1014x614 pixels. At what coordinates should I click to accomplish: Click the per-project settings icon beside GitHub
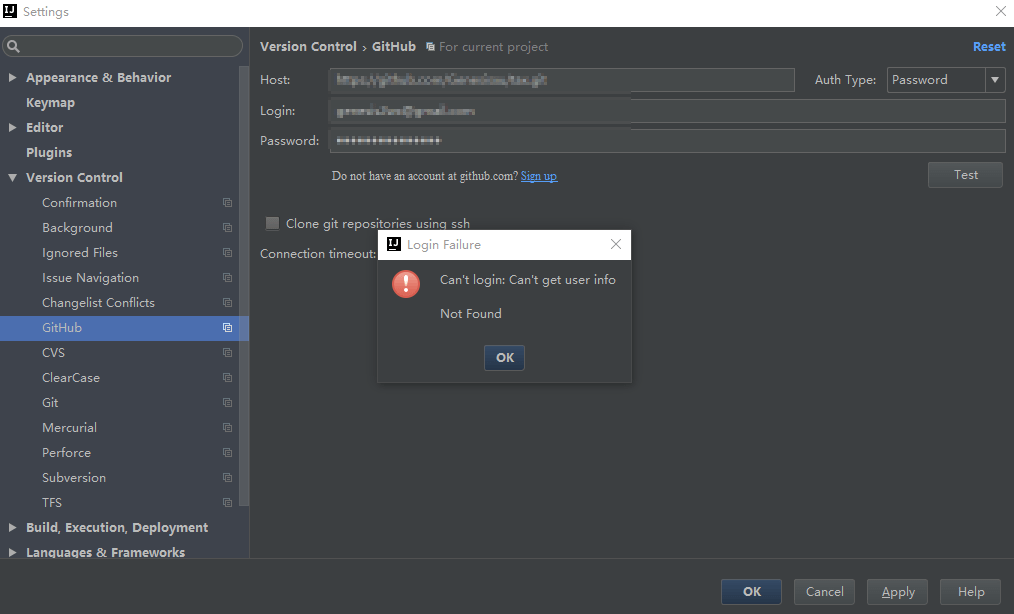pos(230,327)
